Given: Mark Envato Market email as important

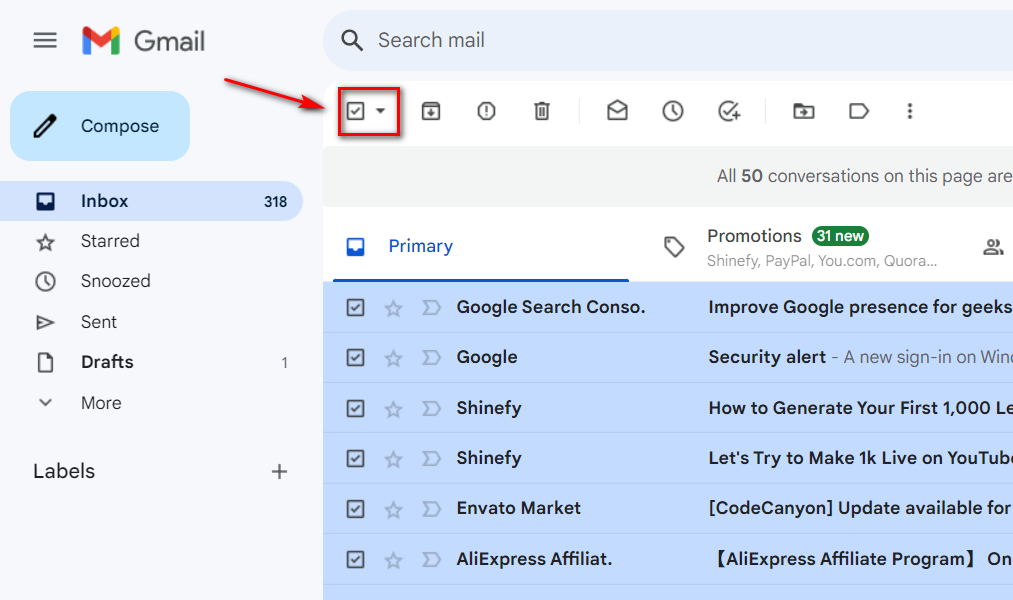Looking at the screenshot, I should [x=431, y=509].
